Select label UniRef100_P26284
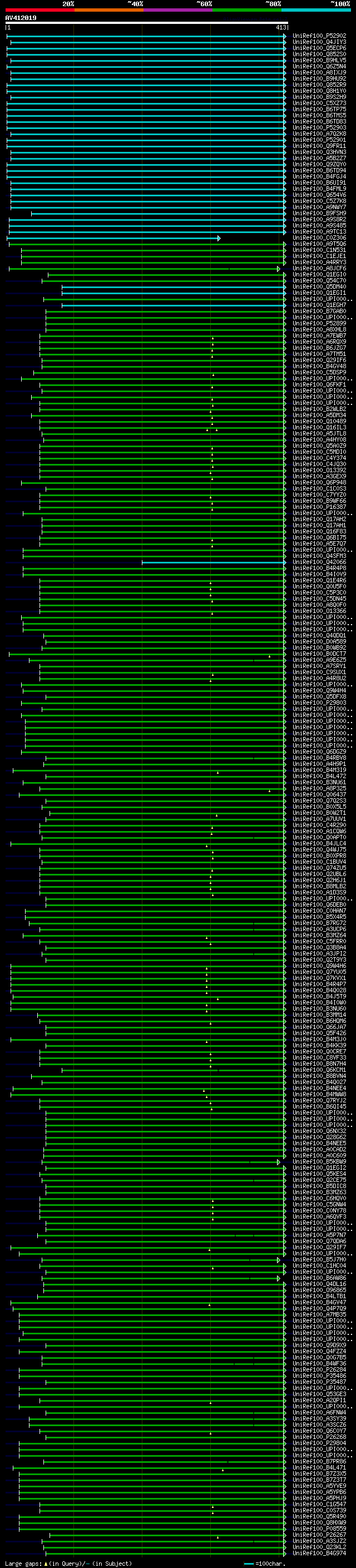 point(319,1370)
